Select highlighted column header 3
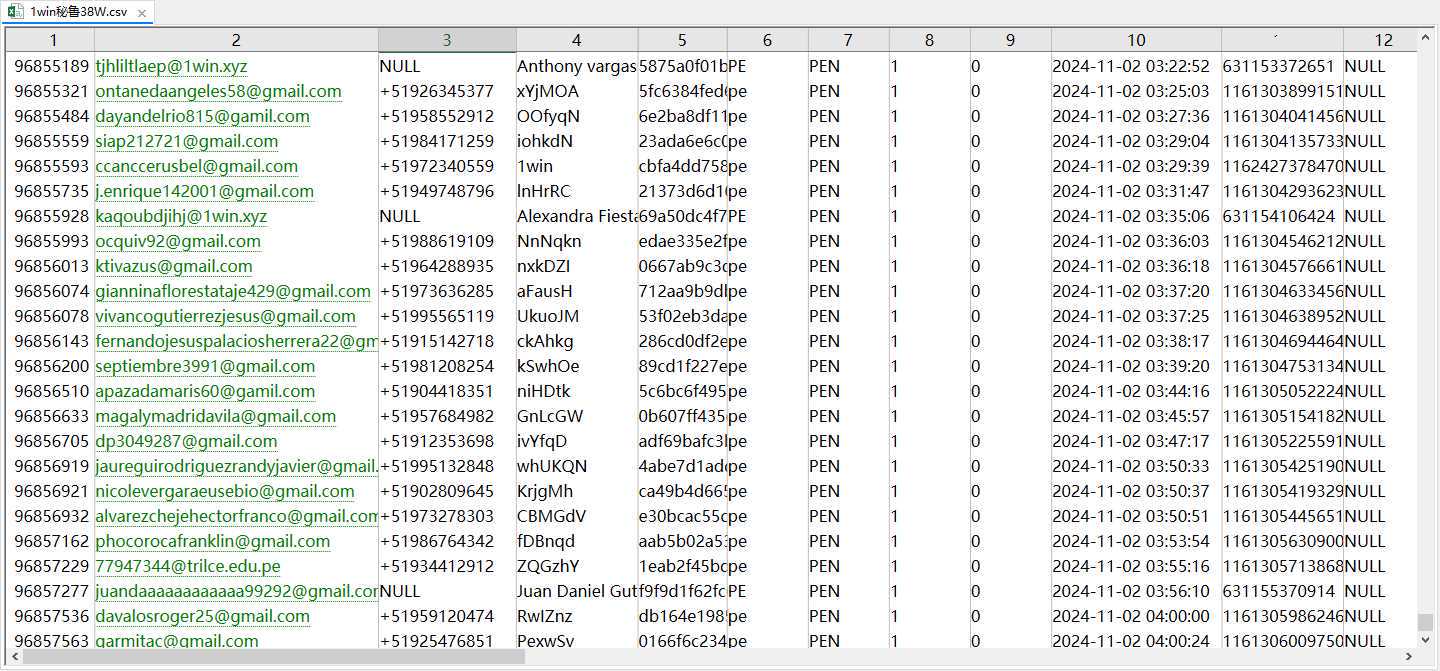This screenshot has height=671, width=1440. coord(447,40)
